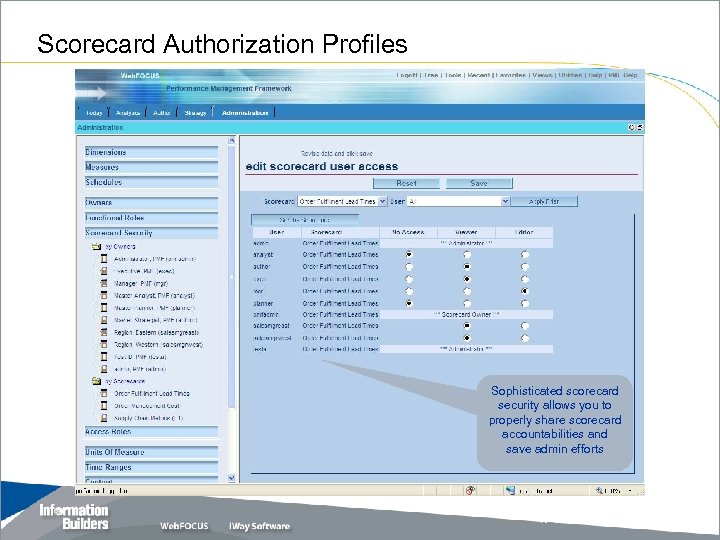The width and height of the screenshot is (720, 540).
Task: Click the No Access column header
Action: tap(408, 232)
